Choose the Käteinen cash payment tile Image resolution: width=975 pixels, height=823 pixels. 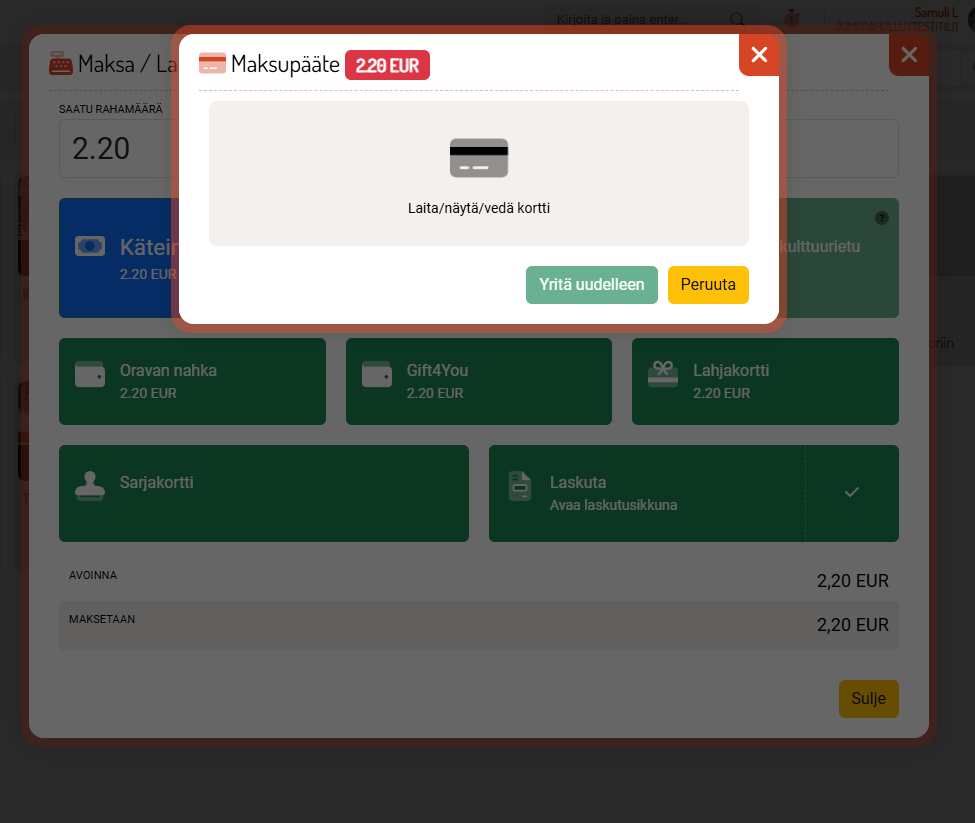(x=115, y=258)
